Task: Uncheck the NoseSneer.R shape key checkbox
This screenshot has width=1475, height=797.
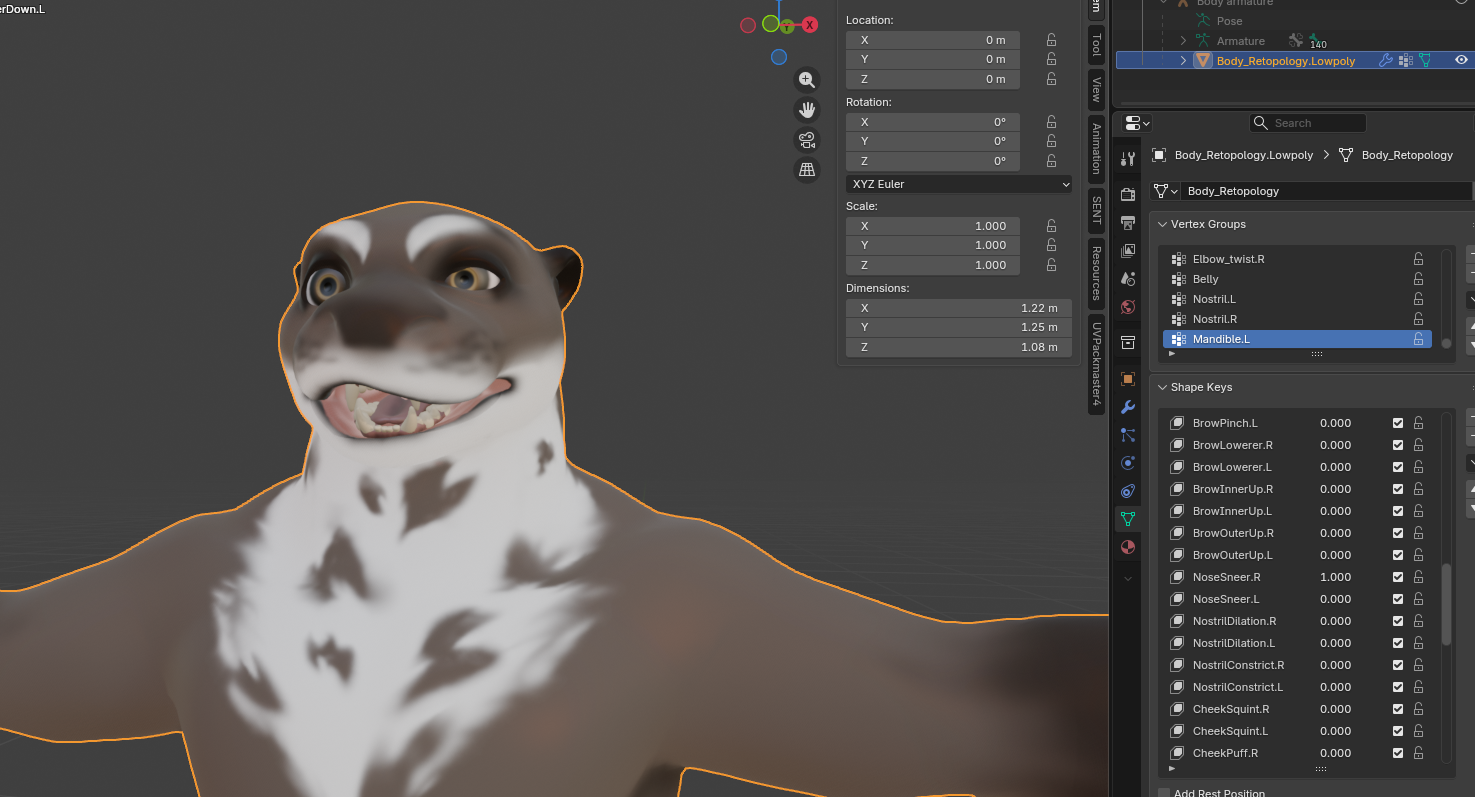Action: point(1398,577)
